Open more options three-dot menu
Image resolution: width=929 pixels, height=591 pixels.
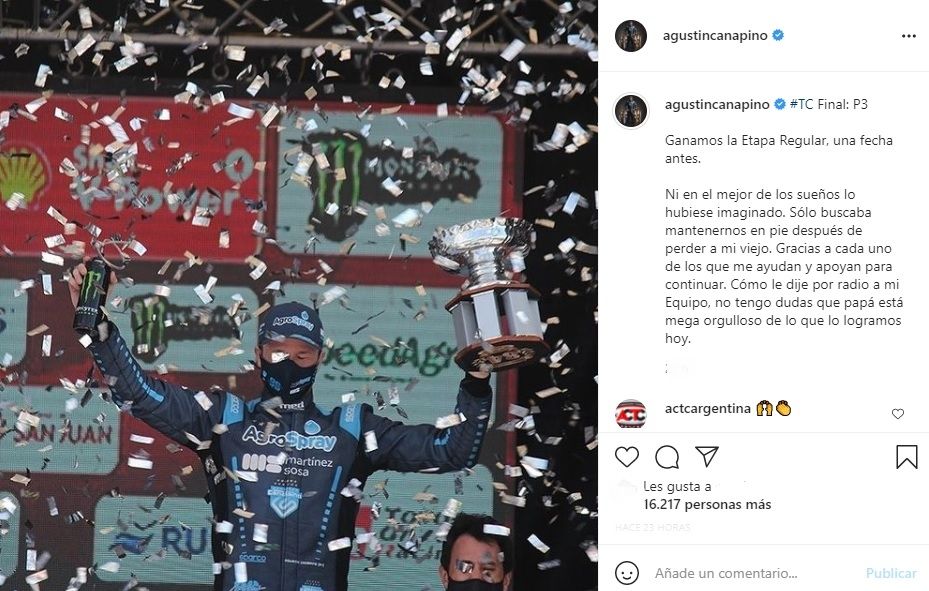click(908, 36)
